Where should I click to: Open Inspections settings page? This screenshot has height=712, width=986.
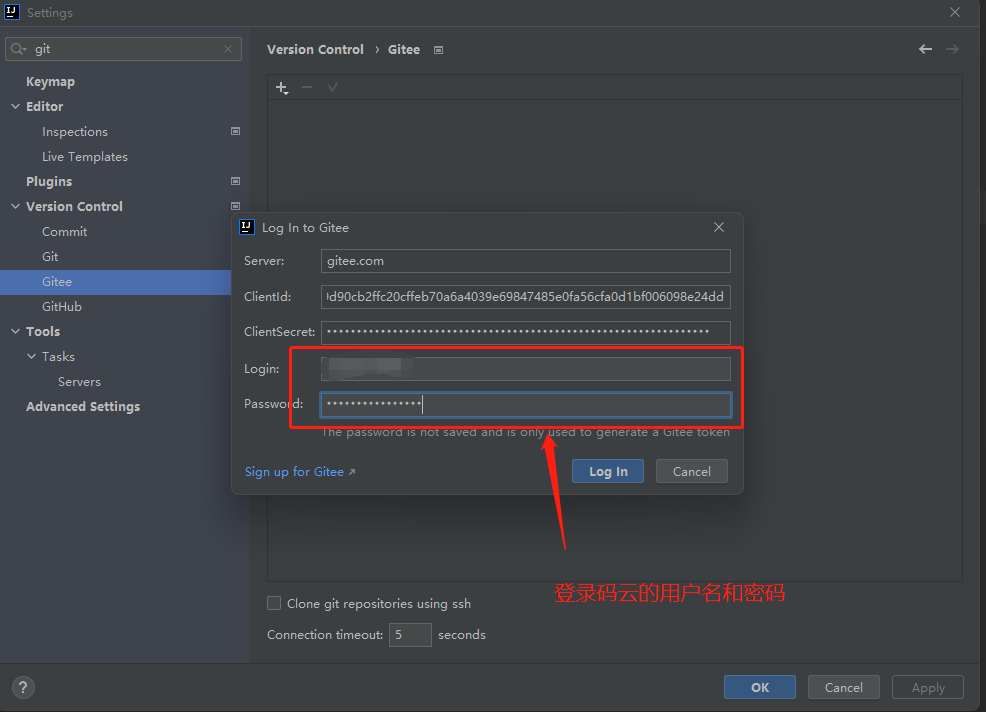tap(75, 131)
